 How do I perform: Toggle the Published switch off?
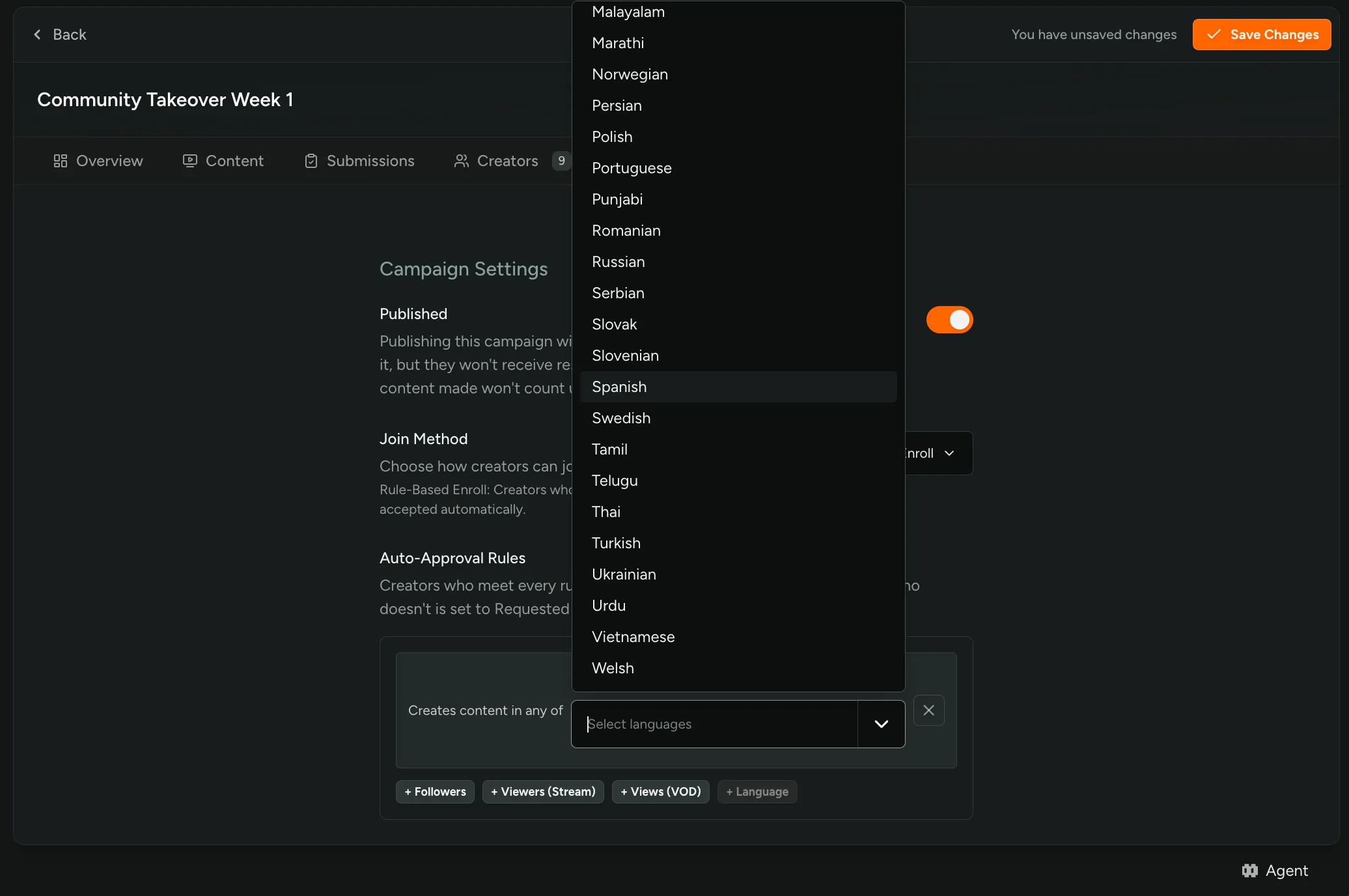click(950, 320)
